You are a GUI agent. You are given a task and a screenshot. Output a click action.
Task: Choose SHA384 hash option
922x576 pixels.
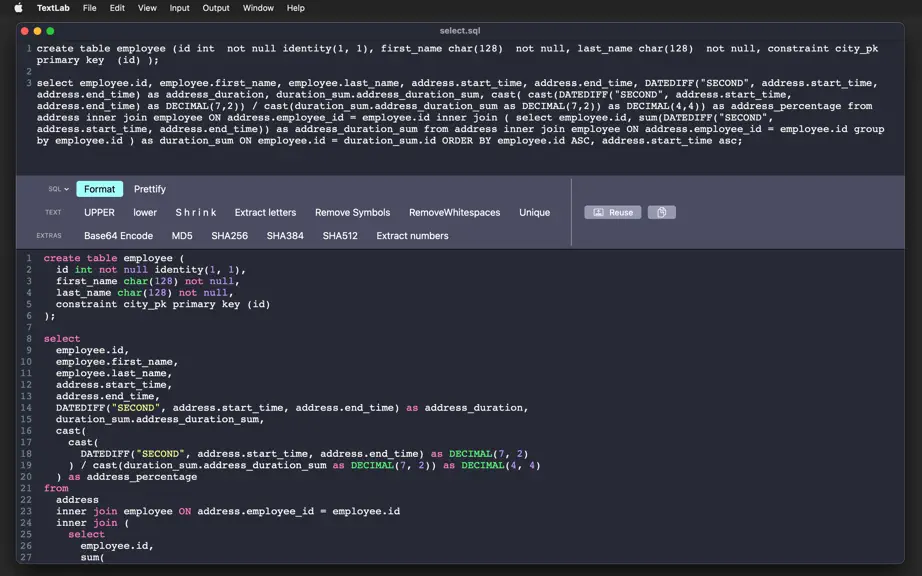(285, 236)
